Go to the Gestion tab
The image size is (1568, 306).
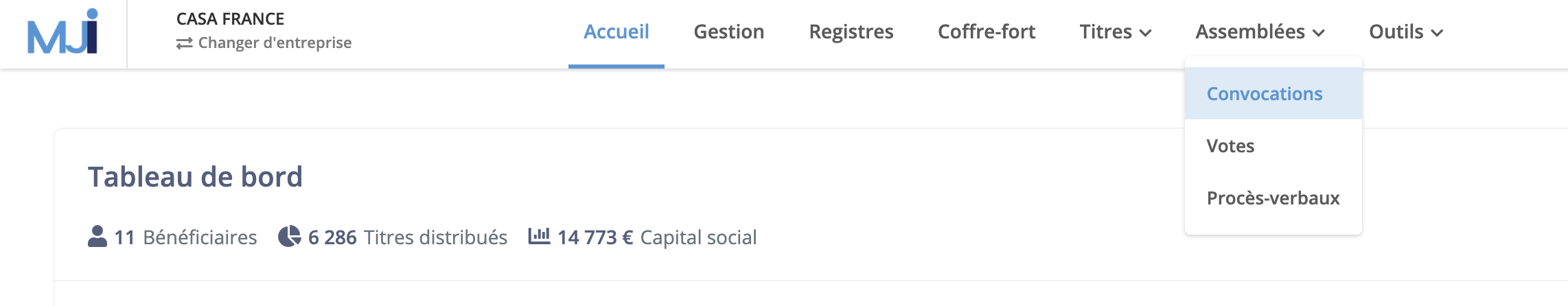729,32
